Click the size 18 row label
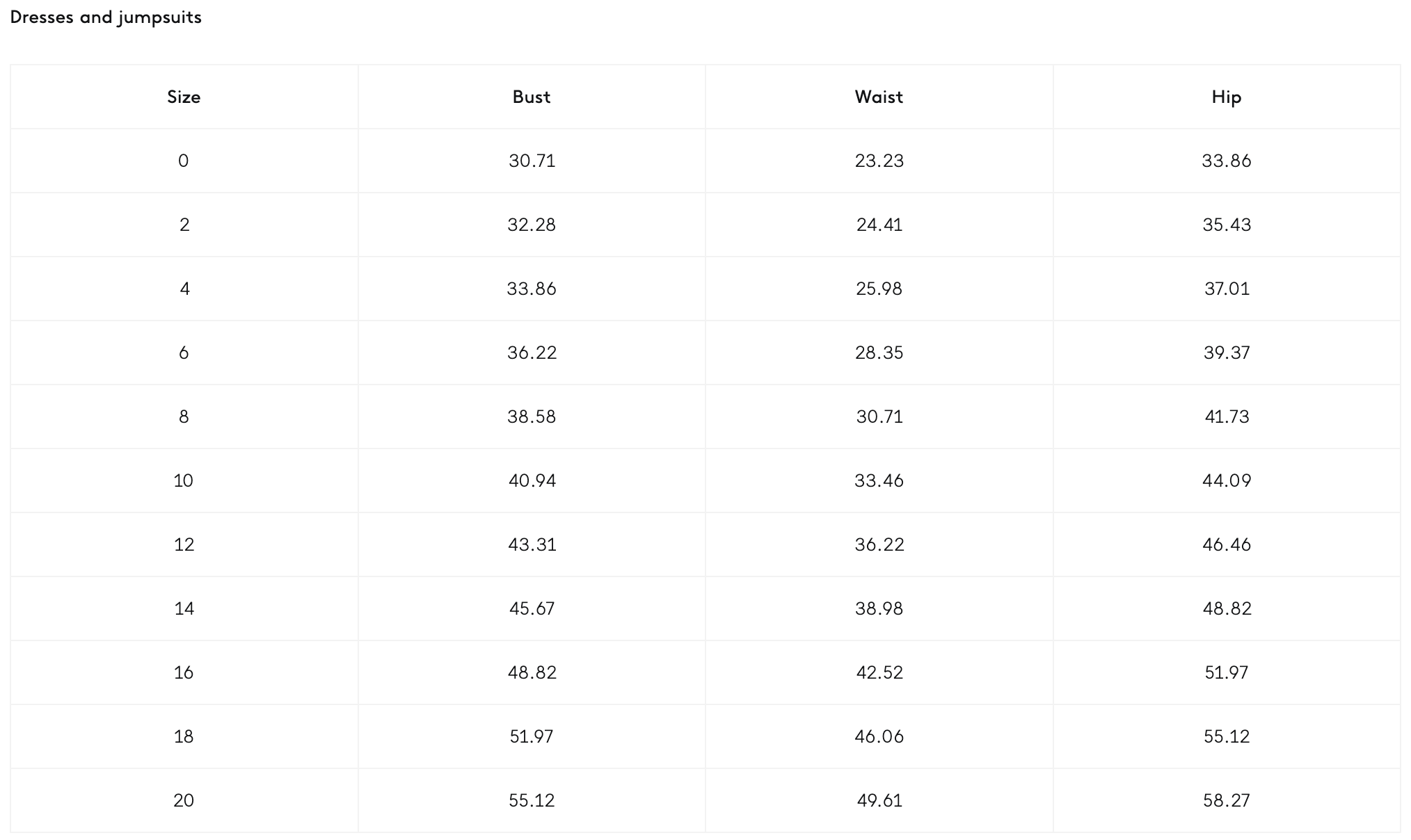Screen dimensions: 1411x840 [184, 736]
